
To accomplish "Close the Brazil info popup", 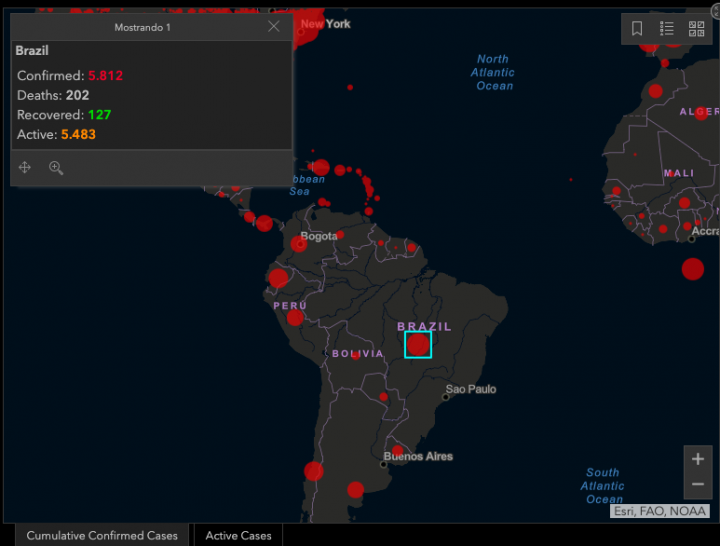I will point(274,26).
